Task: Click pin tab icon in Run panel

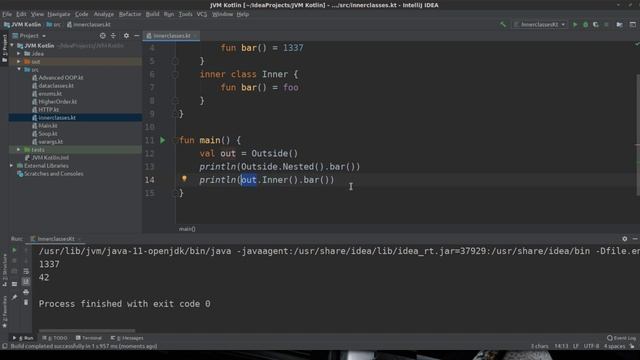Action: (14, 297)
